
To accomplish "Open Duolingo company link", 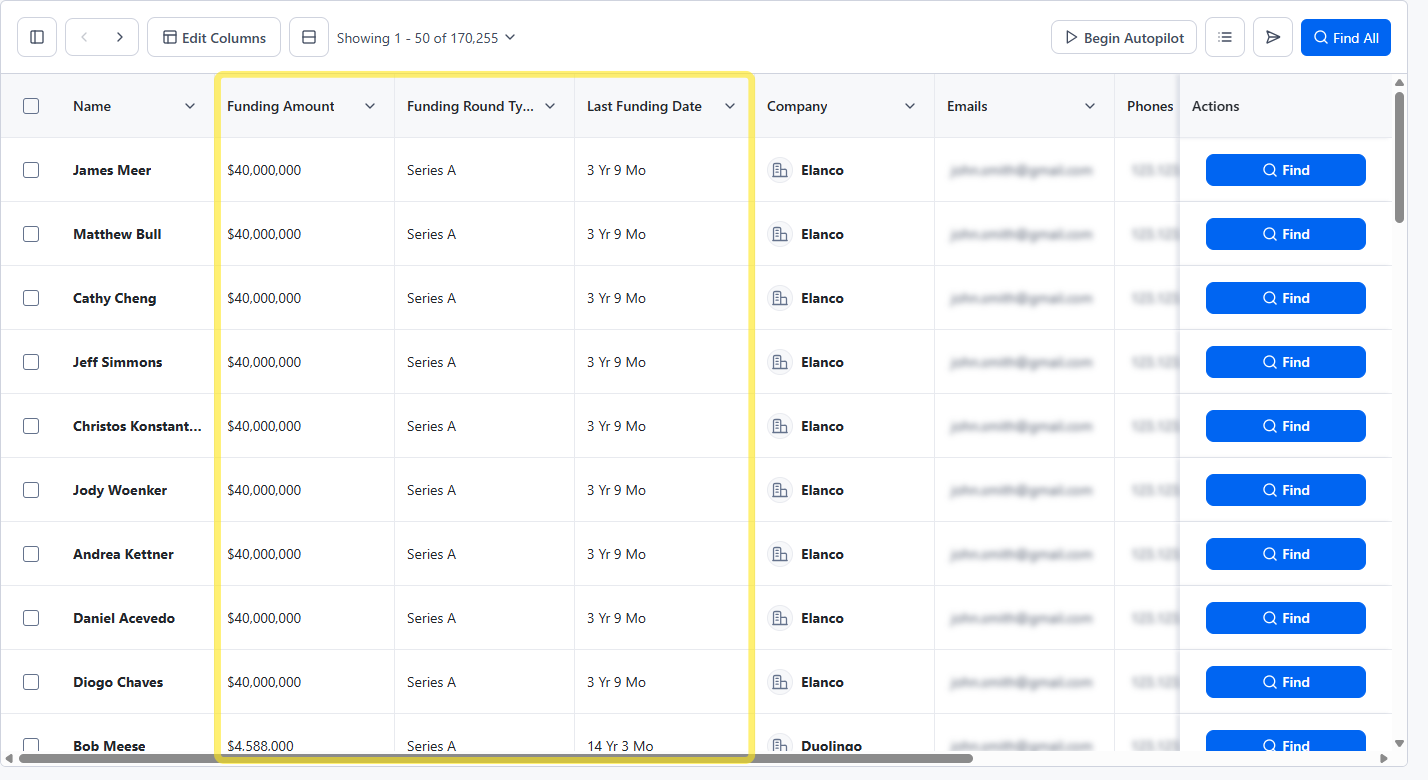I will click(x=831, y=745).
